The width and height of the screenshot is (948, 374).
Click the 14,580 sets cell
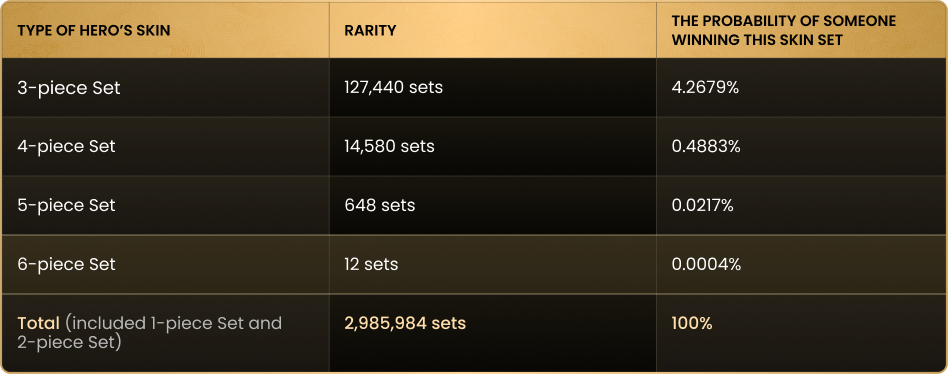tap(389, 146)
